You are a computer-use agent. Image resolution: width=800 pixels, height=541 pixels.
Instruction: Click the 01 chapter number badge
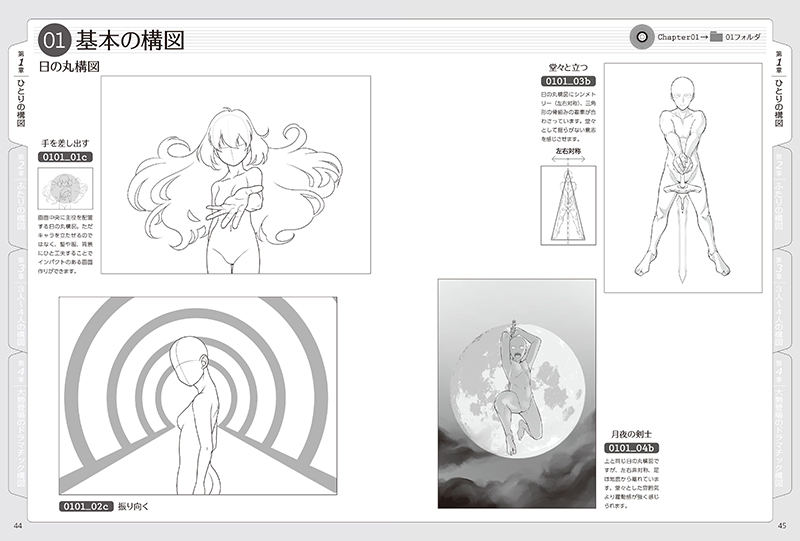click(52, 39)
